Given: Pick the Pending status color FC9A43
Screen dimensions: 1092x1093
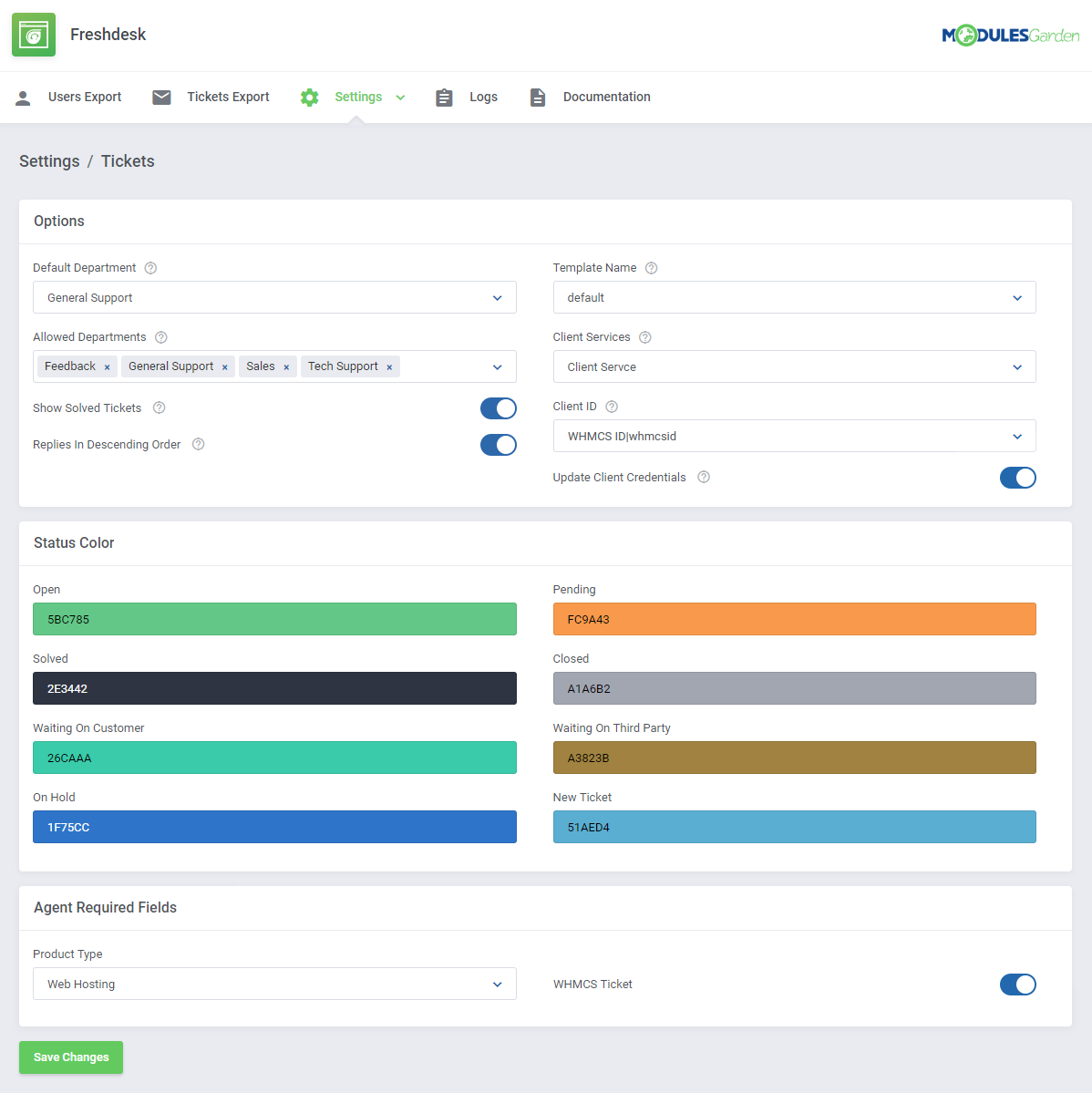Looking at the screenshot, I should pyautogui.click(x=795, y=619).
